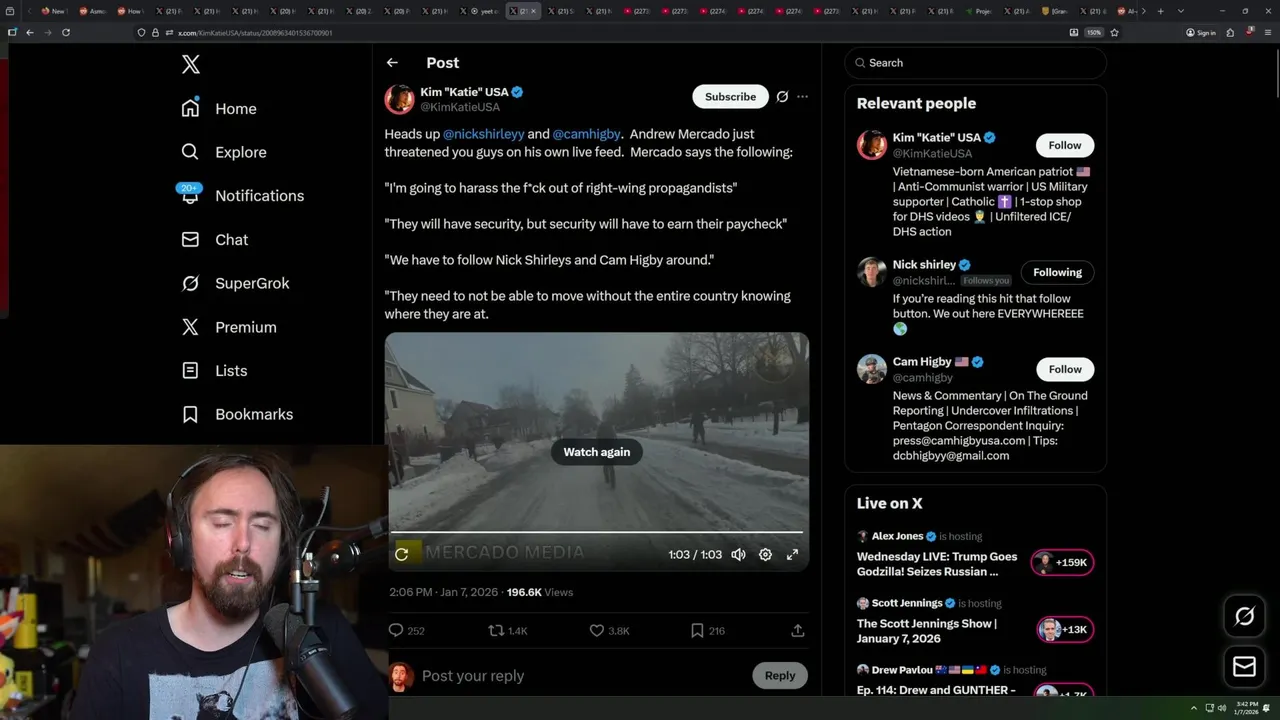
Task: Click the browser address bar
Action: click(x=600, y=33)
